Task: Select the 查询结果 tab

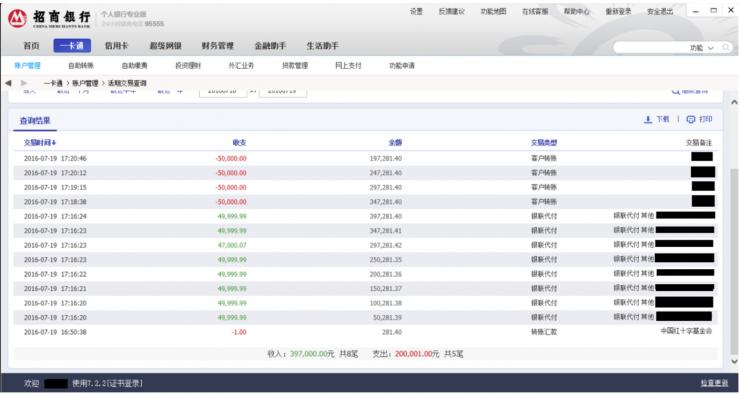Action: (x=35, y=121)
